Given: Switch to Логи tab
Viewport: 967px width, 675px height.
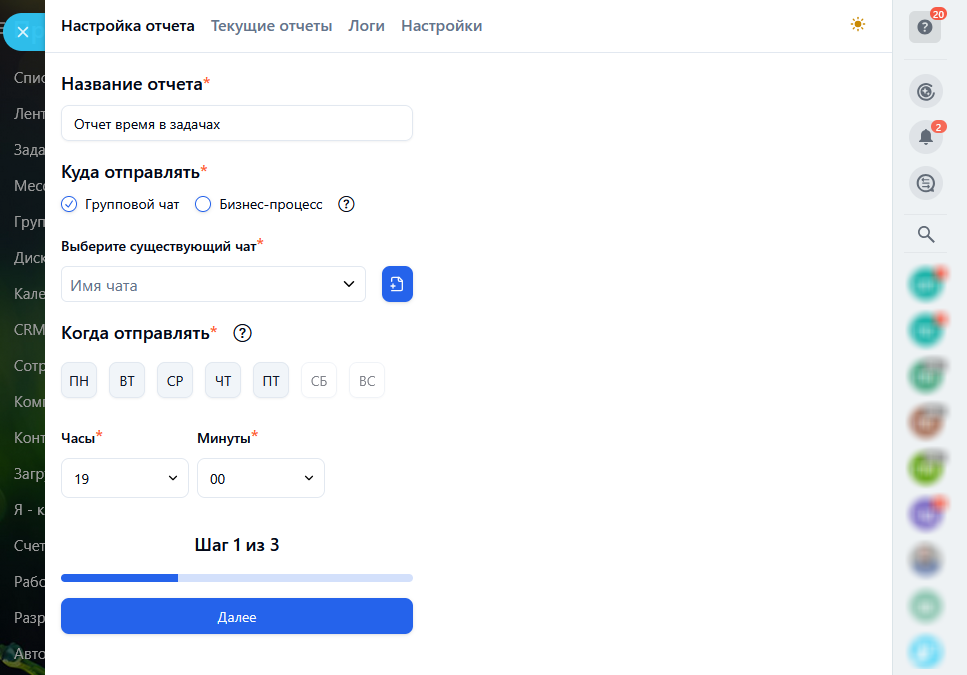Looking at the screenshot, I should pyautogui.click(x=366, y=26).
